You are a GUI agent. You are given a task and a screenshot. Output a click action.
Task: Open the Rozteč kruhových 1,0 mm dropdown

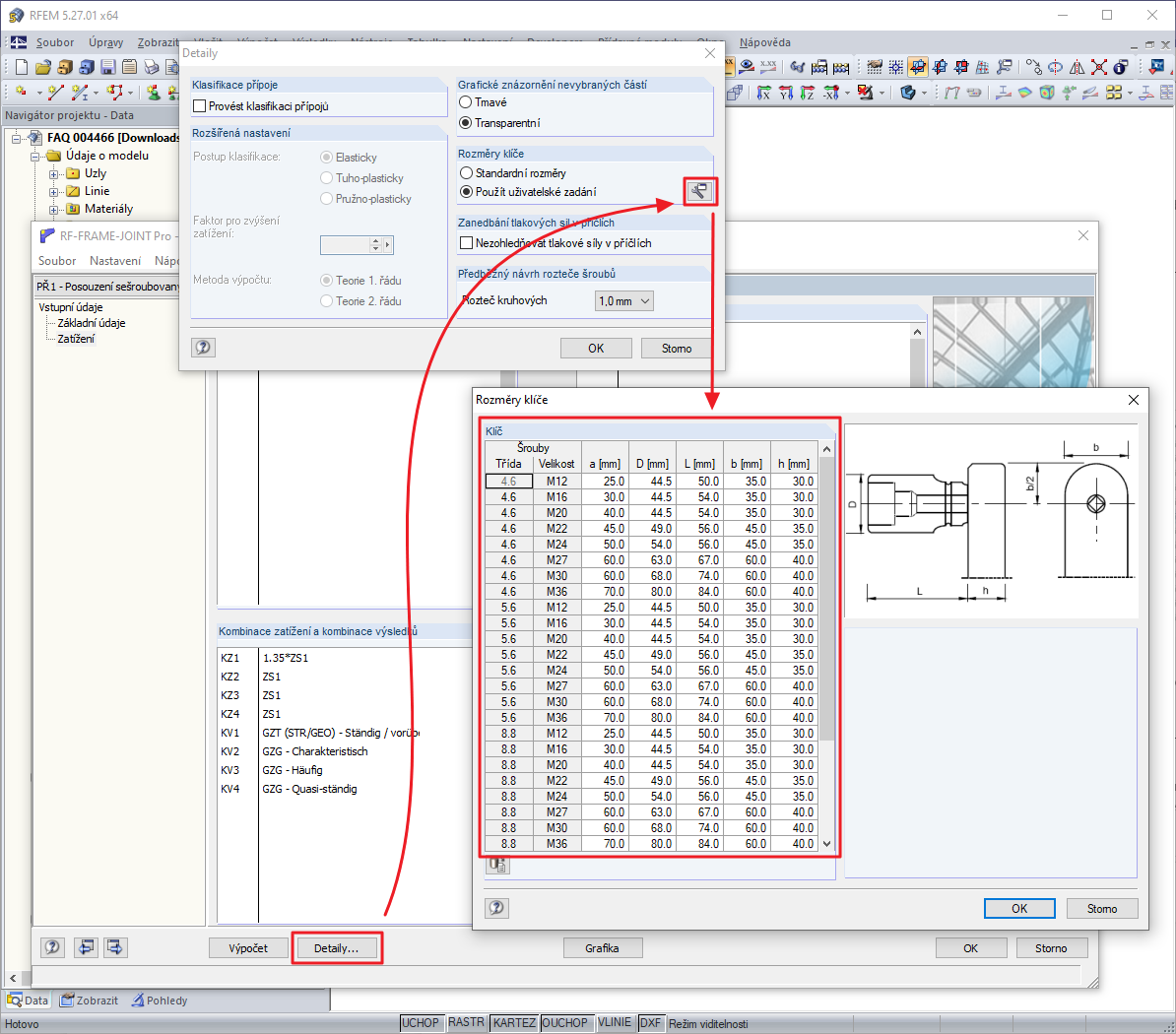pos(624,300)
